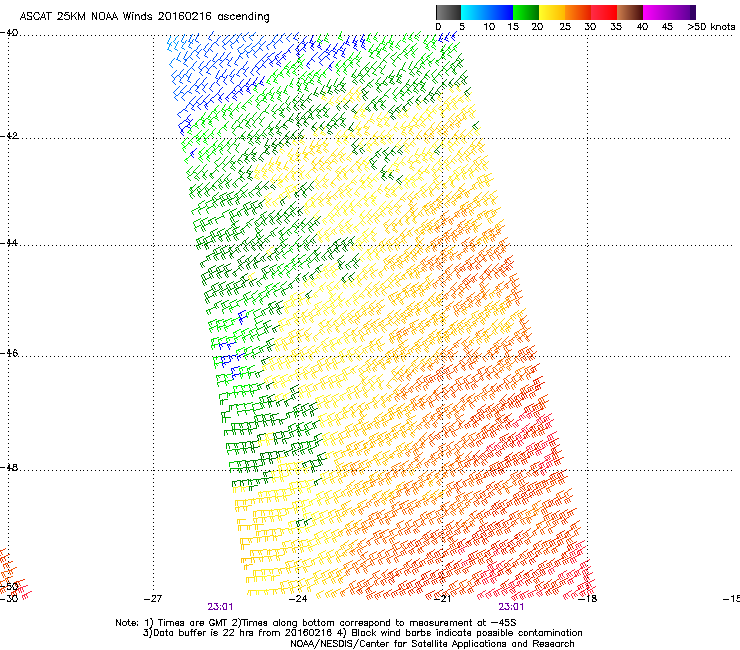
Task: Click the '>50 knots' legend label
Action: [711, 27]
